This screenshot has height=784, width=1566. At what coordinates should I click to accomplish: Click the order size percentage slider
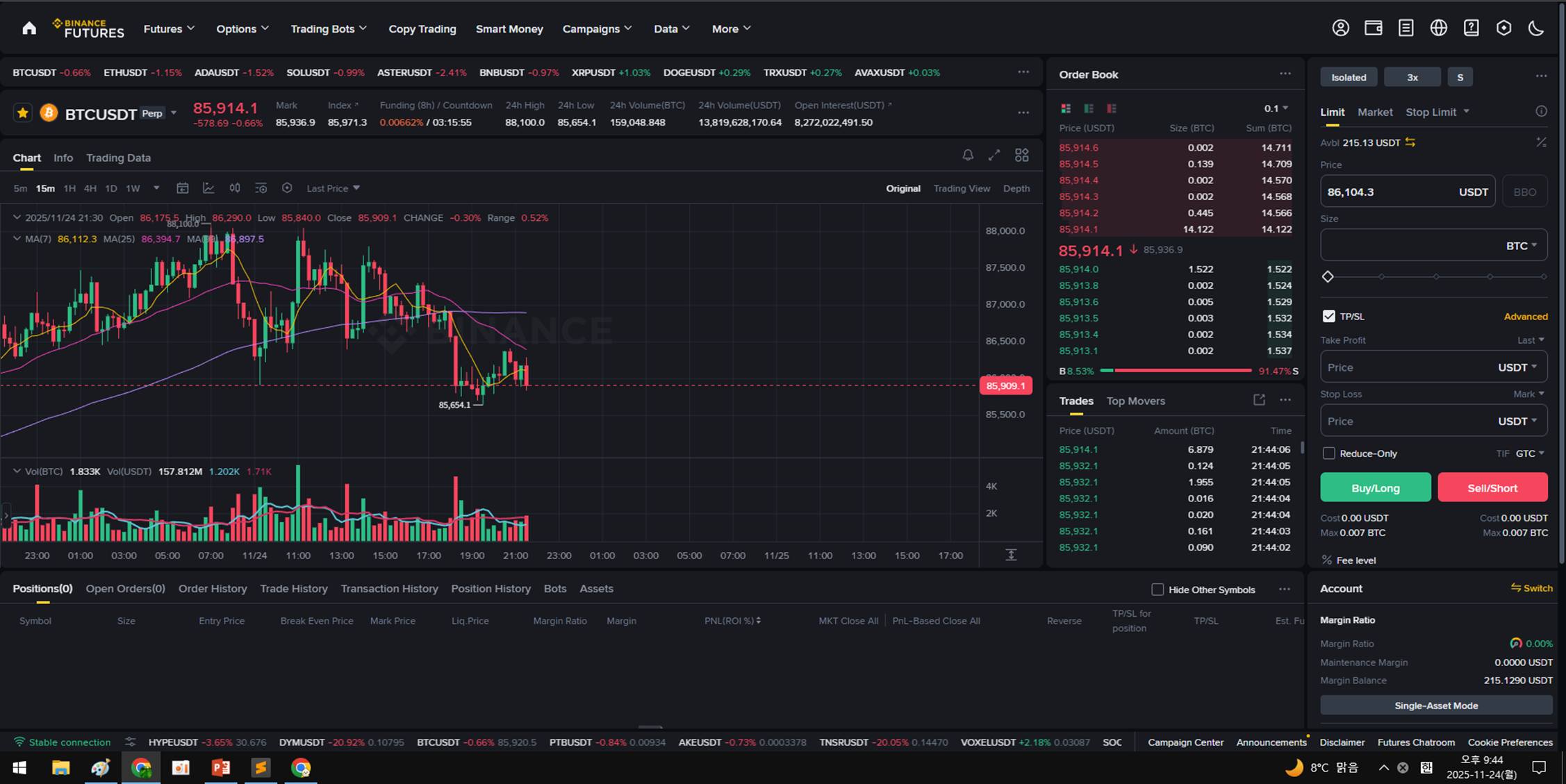[1435, 276]
